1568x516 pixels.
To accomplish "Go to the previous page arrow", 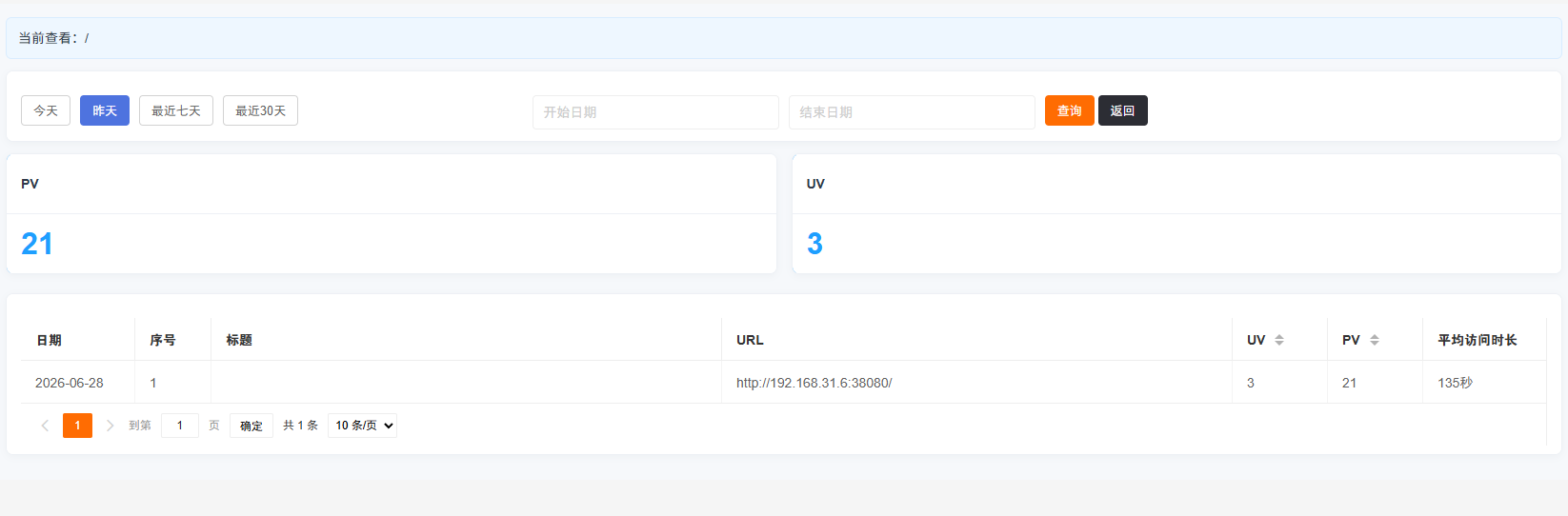I will pyautogui.click(x=45, y=426).
